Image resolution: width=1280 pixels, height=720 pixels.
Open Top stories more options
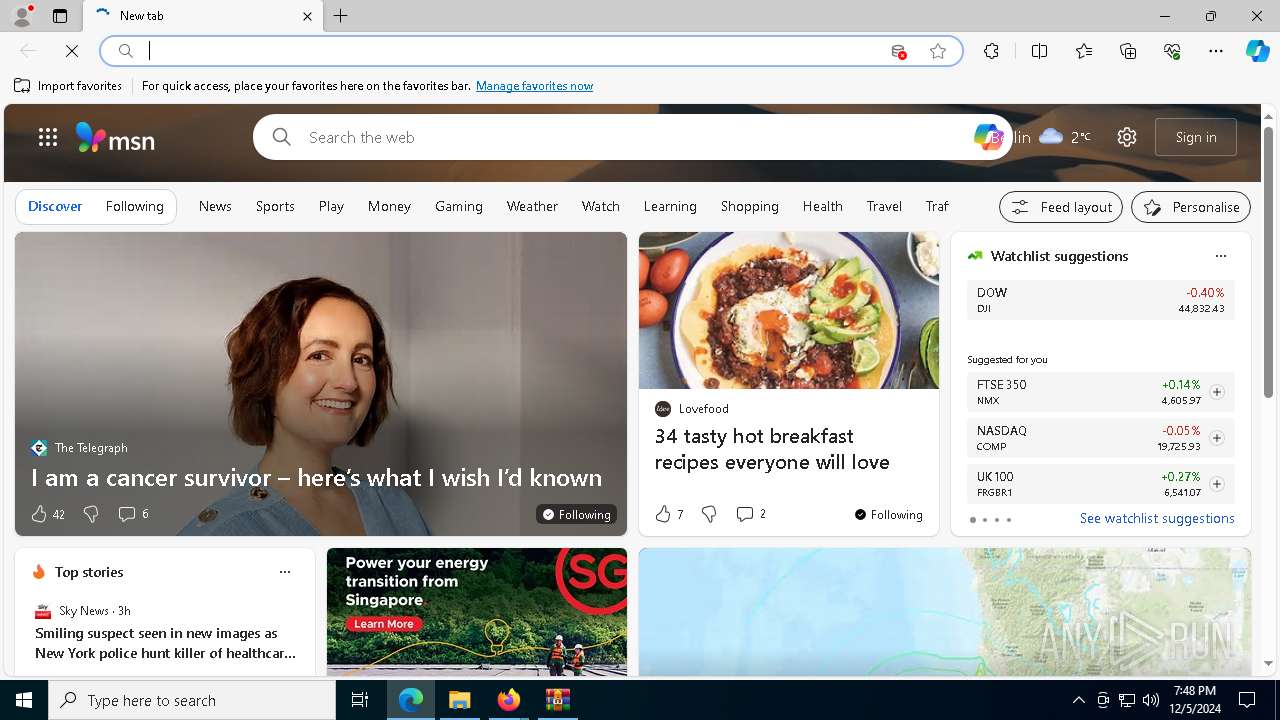click(285, 572)
